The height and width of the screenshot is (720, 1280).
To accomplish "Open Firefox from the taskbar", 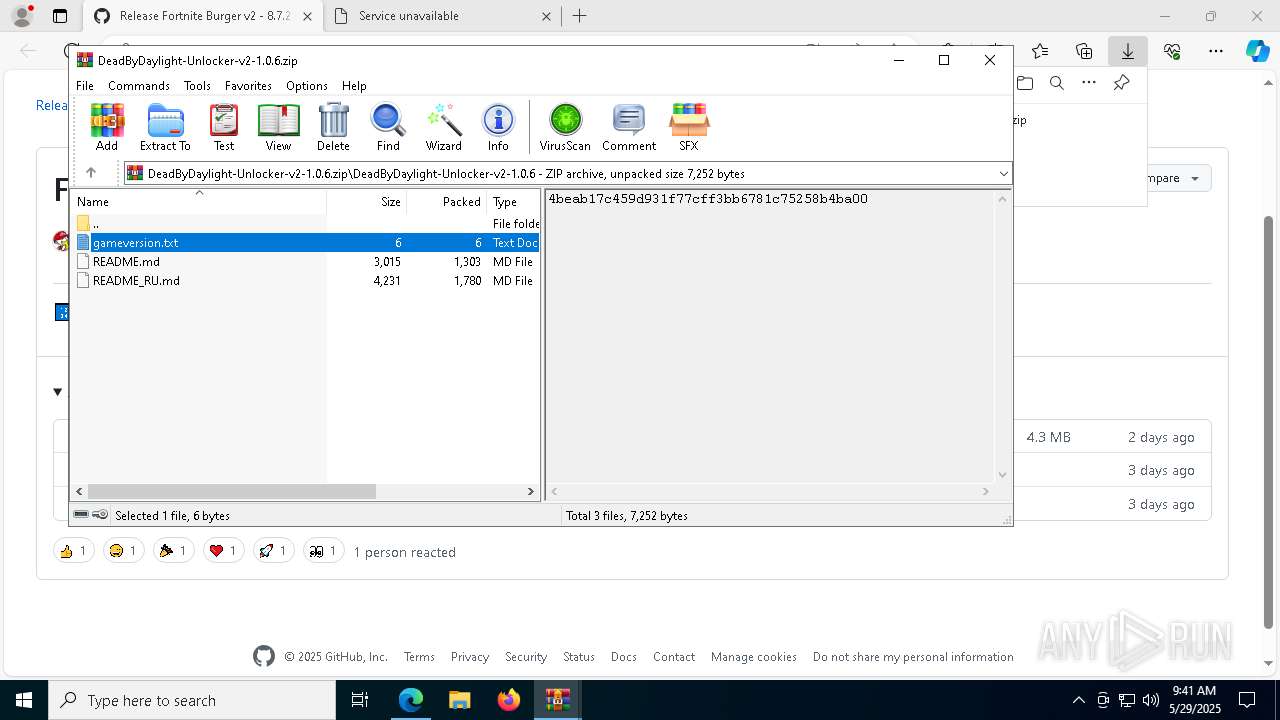I will point(508,700).
